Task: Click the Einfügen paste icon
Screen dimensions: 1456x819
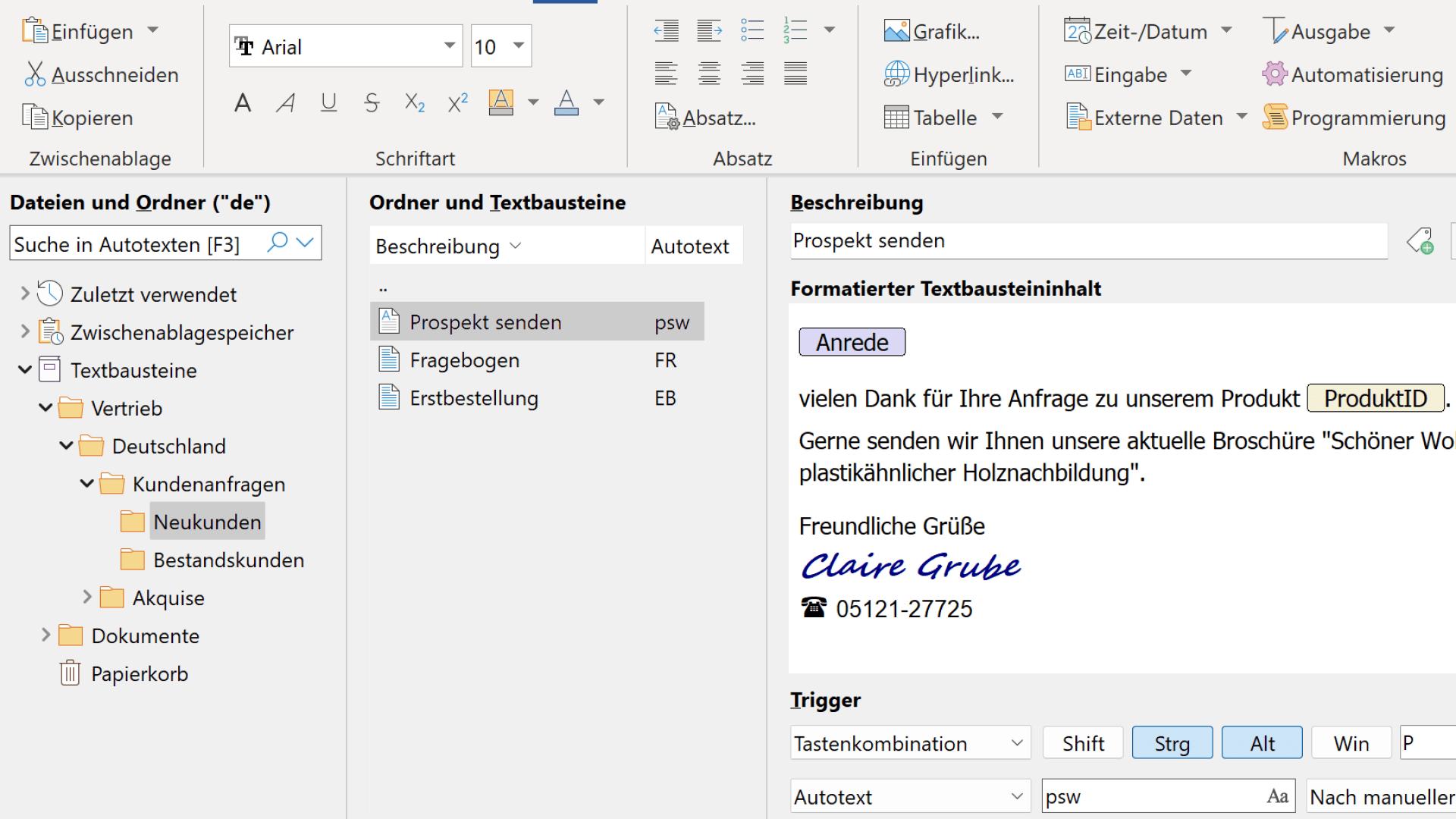Action: click(x=35, y=31)
